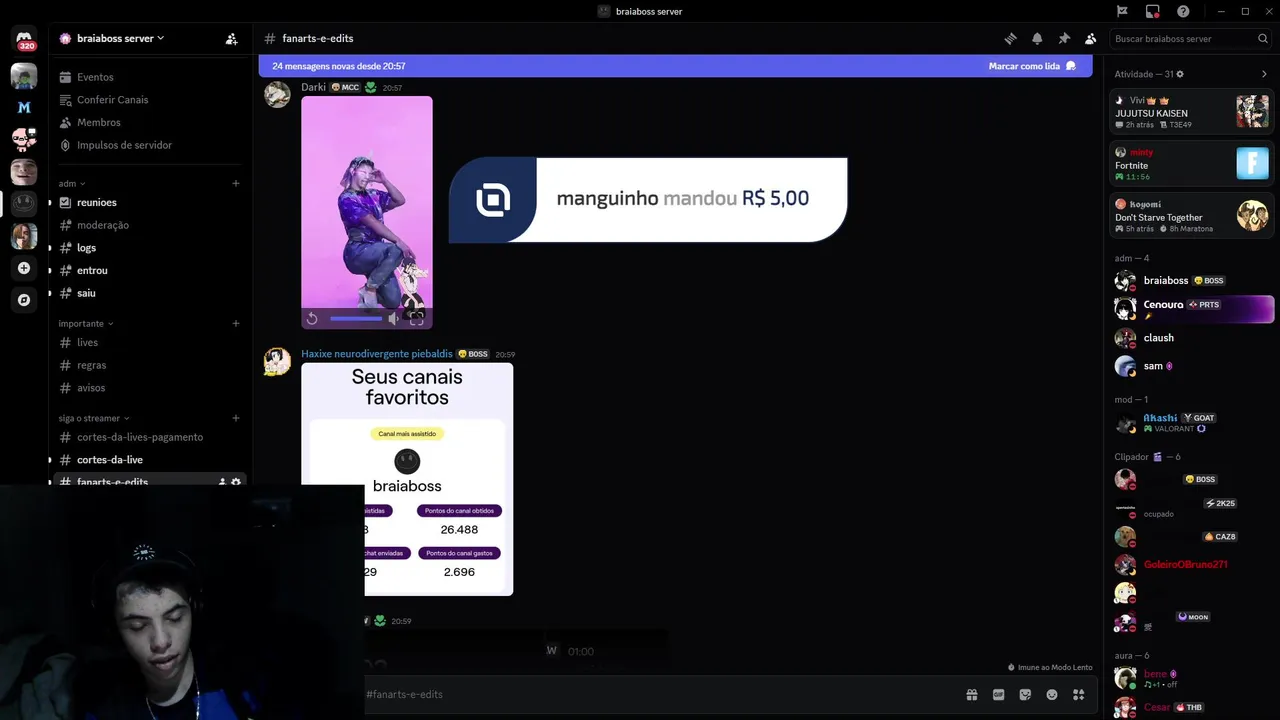Open Discord direct messages home icon

[24, 40]
